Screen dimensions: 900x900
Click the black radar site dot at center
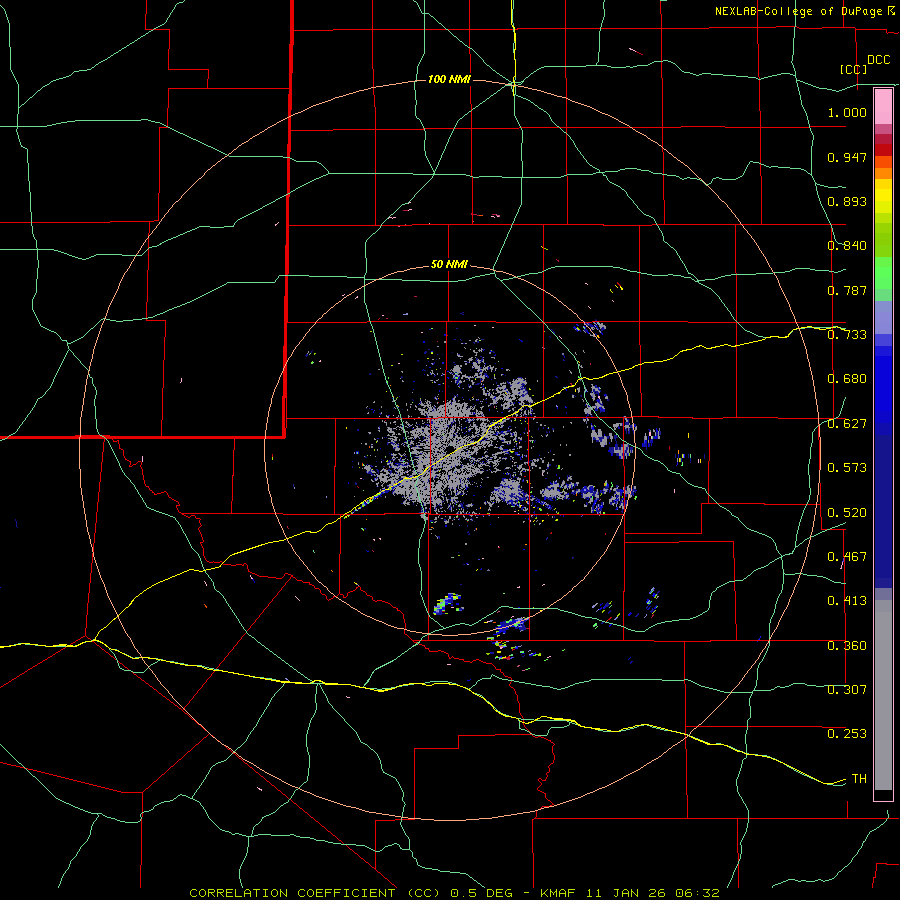tap(451, 449)
